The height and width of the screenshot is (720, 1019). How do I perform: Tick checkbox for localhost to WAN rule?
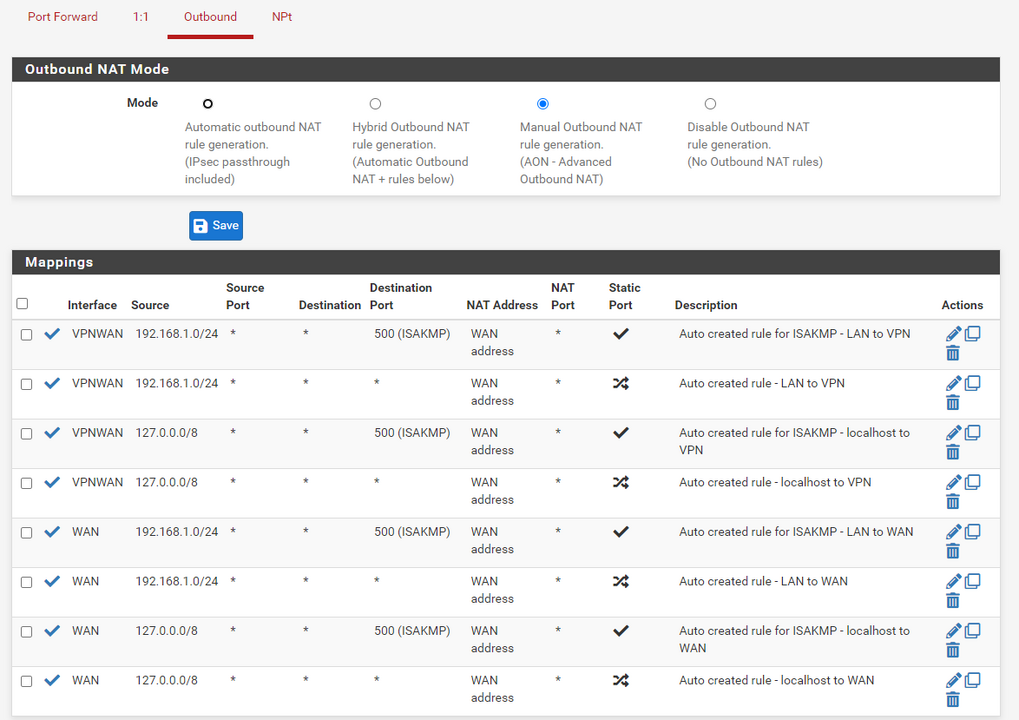coord(27,681)
